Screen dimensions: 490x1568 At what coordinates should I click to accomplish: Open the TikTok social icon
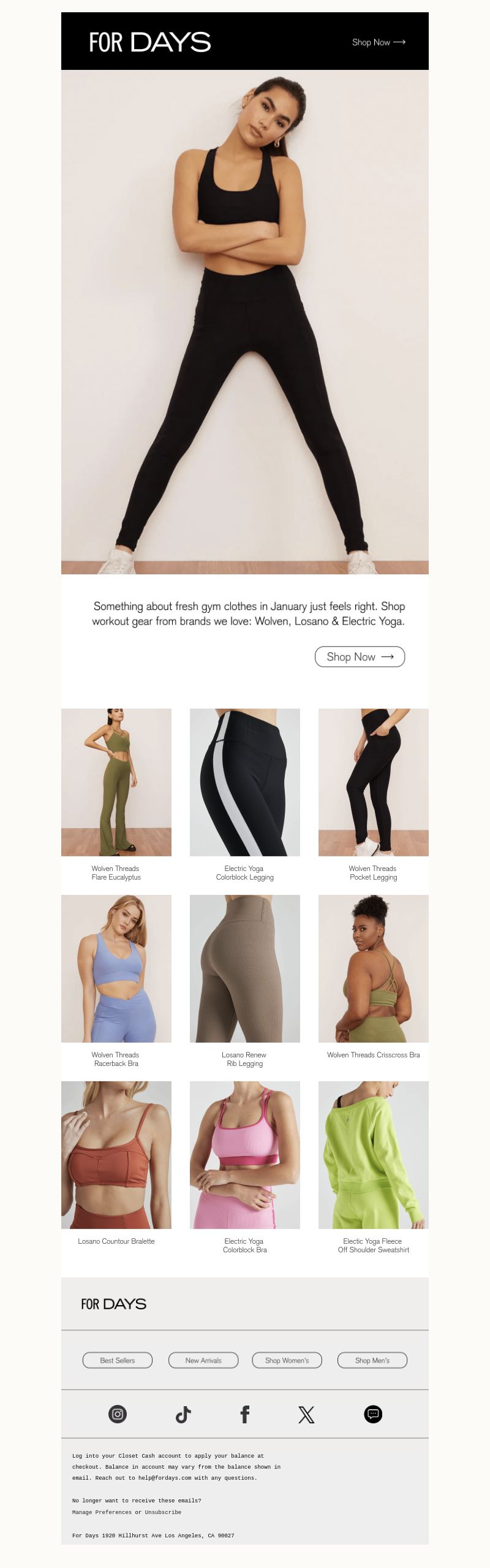coord(183,1414)
